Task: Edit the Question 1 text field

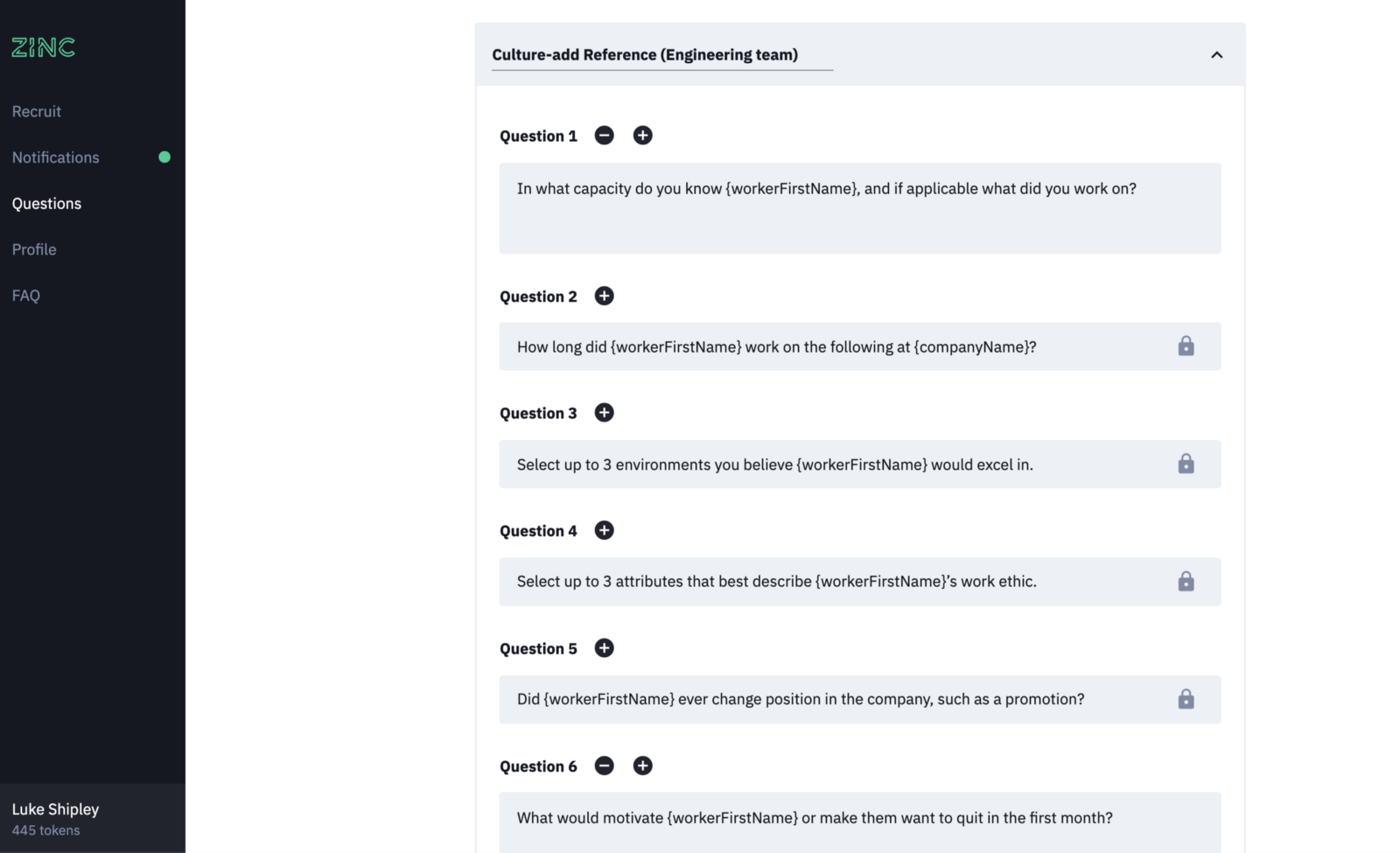Action: tap(859, 208)
